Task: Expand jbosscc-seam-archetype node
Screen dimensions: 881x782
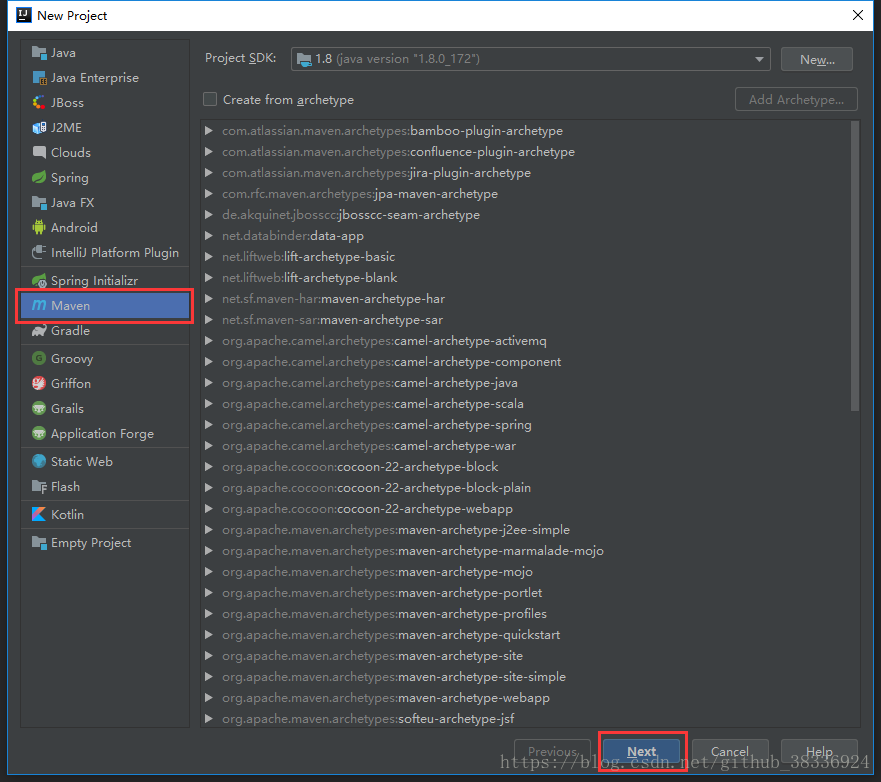Action: (x=208, y=215)
